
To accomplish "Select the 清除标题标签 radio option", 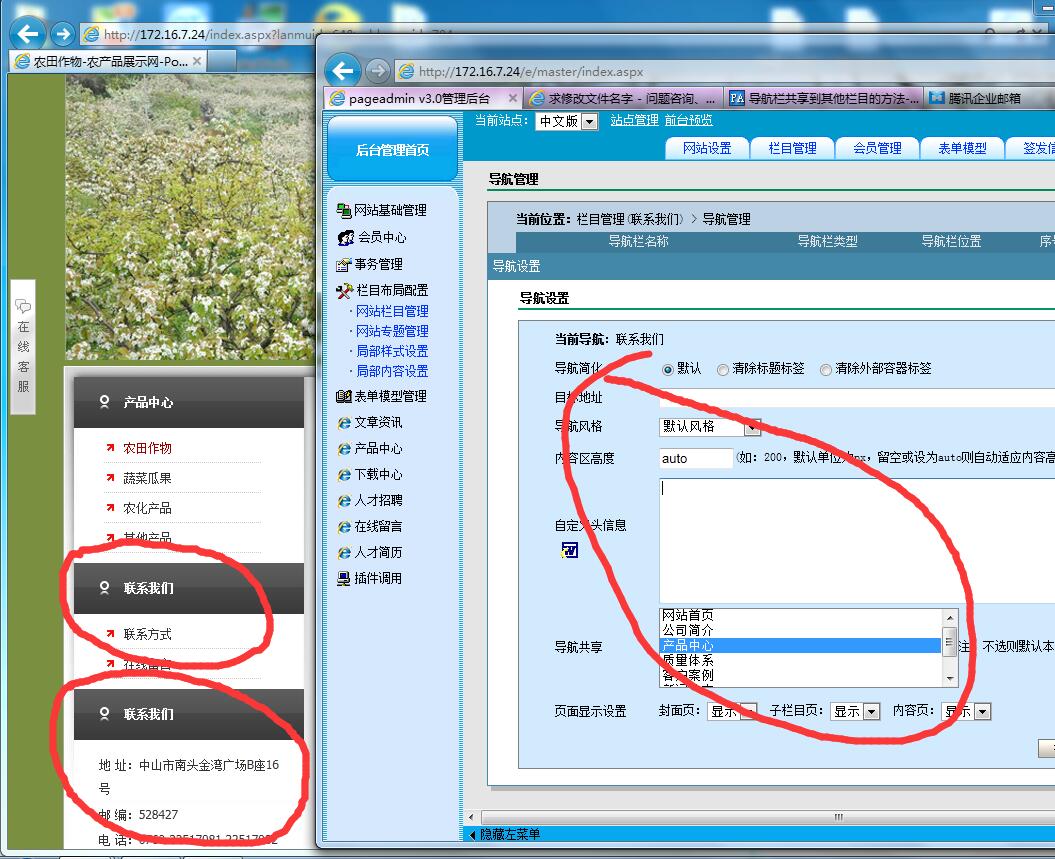I will (x=723, y=369).
